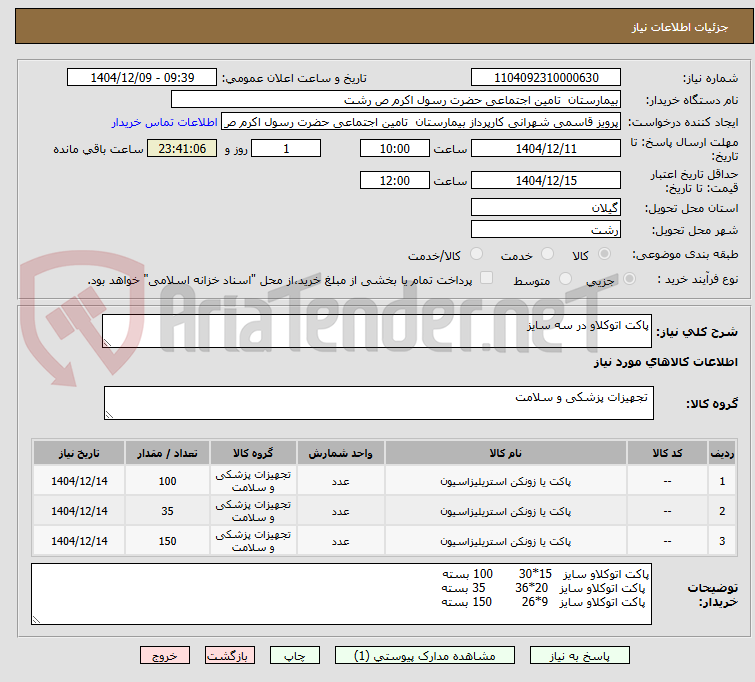Click the کد کالا column header
This screenshot has height=682, width=755.
click(667, 453)
